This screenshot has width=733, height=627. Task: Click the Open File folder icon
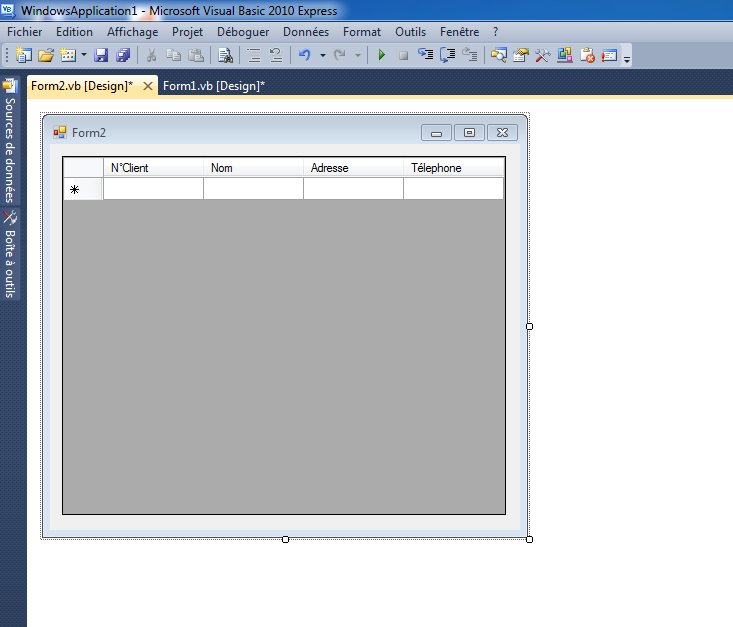46,55
